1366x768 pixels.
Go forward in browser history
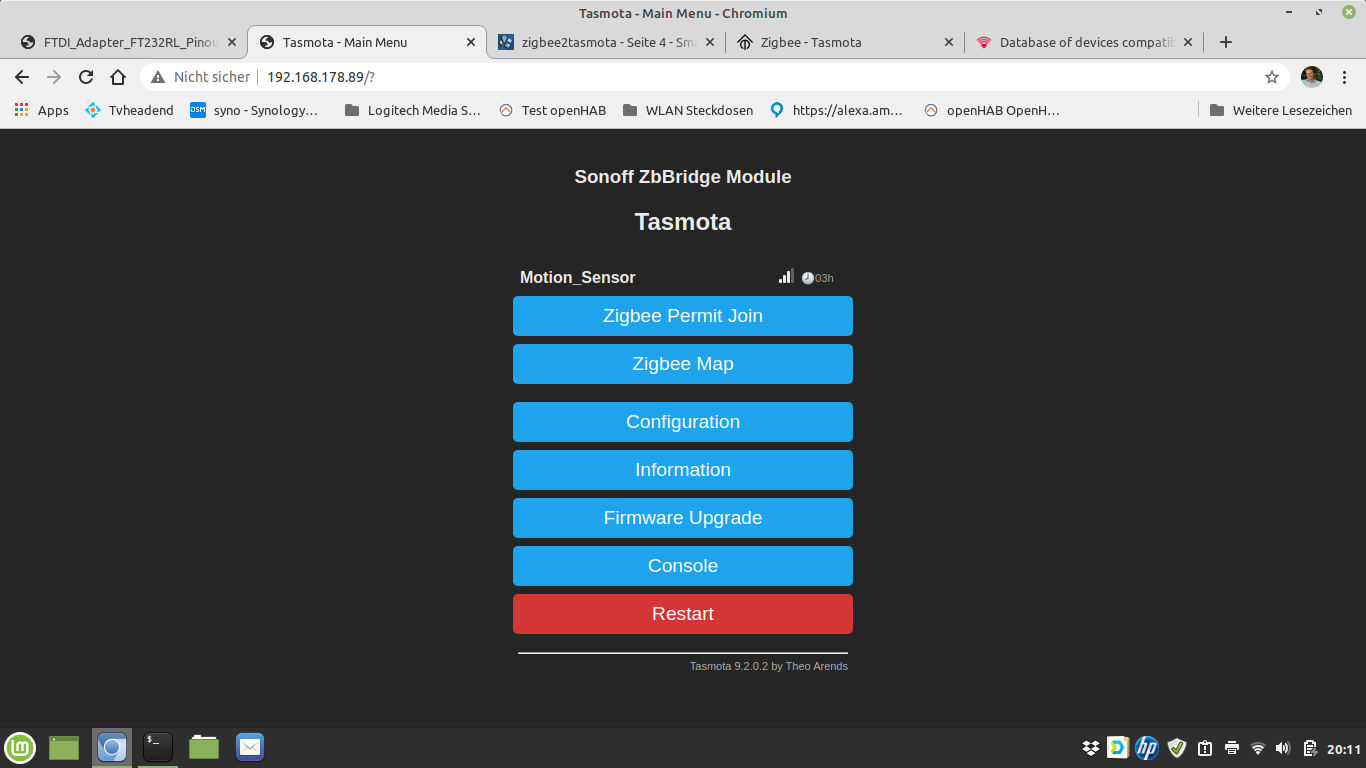(54, 77)
